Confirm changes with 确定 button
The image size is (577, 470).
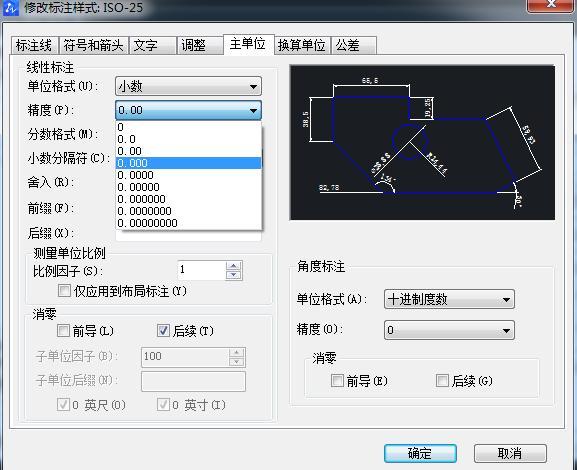420,453
